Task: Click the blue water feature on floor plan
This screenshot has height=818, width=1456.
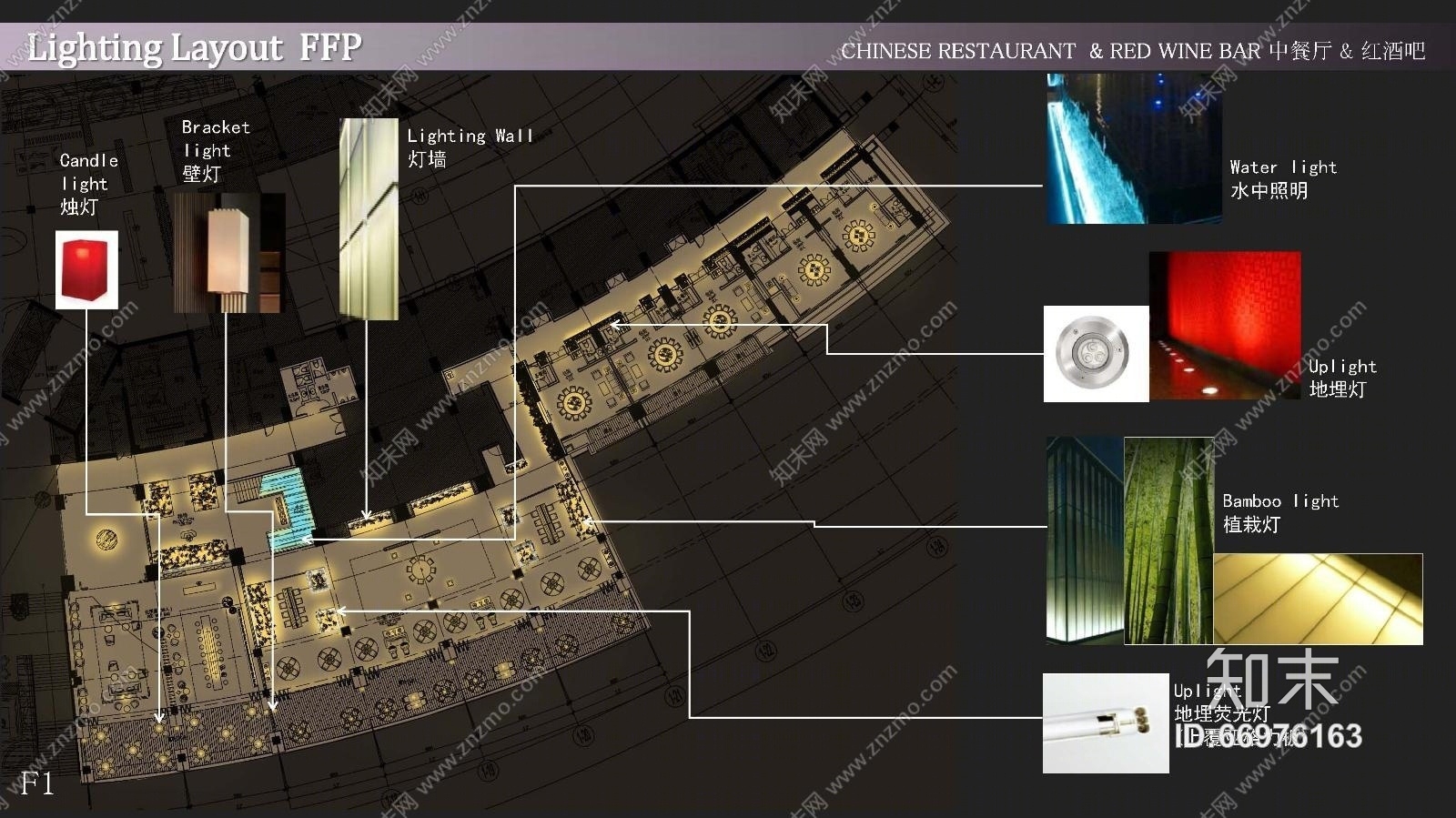Action: [289, 510]
